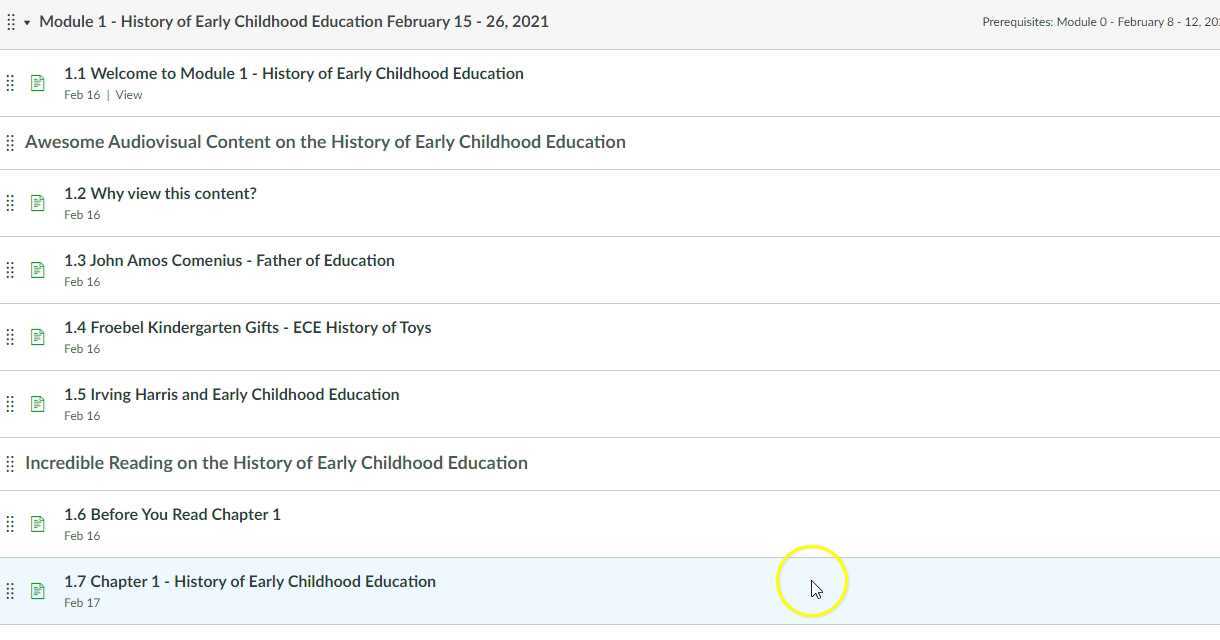Collapse the Module 1 disclosure triangle
The height and width of the screenshot is (640, 1220).
point(27,22)
